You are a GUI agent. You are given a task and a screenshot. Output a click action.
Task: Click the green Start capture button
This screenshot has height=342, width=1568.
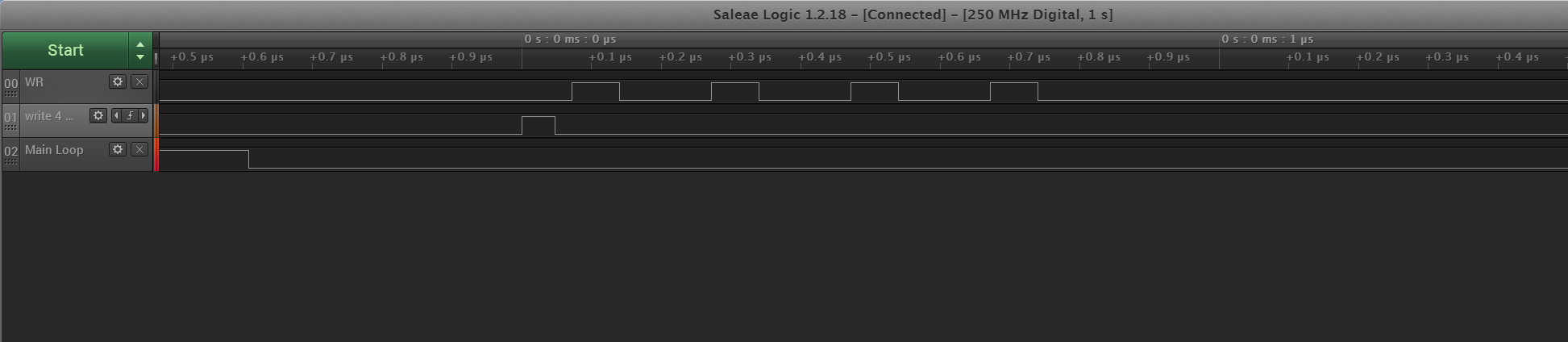pos(64,50)
